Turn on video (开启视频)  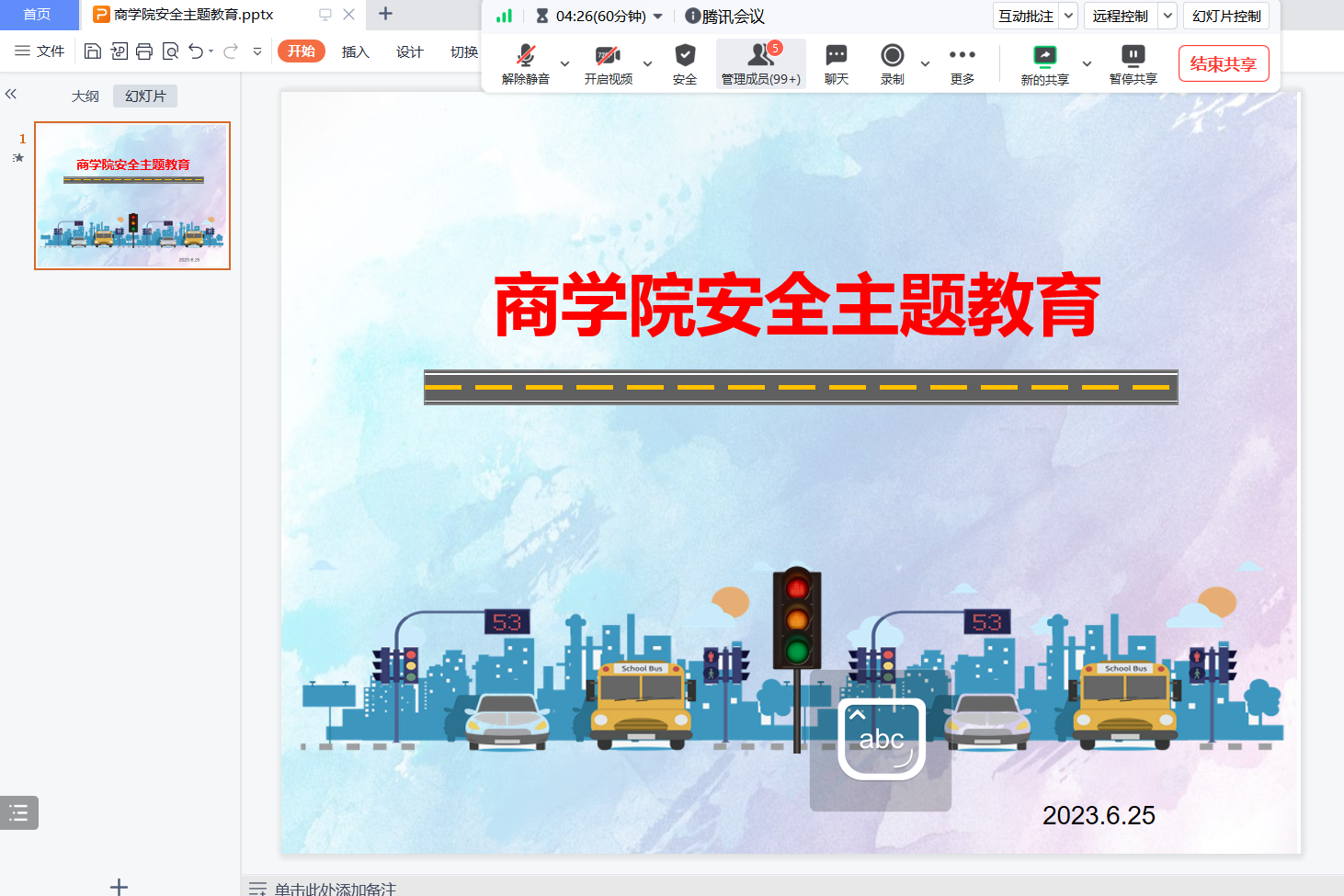coord(608,63)
